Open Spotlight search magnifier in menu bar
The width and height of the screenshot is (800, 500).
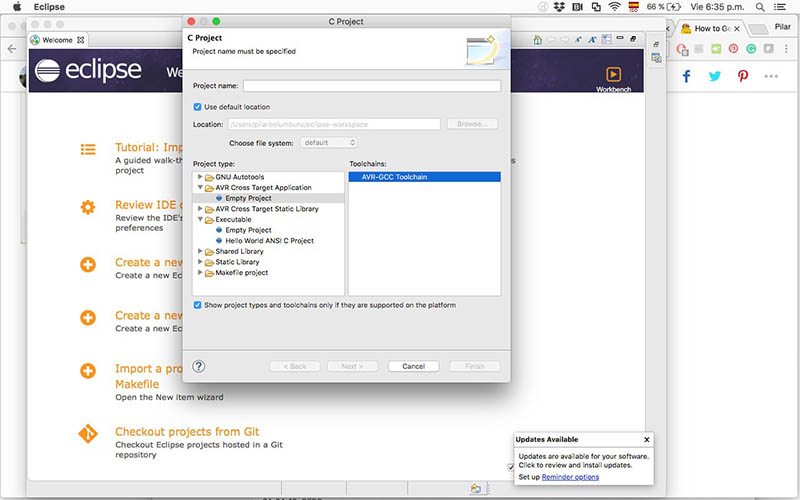[760, 7]
